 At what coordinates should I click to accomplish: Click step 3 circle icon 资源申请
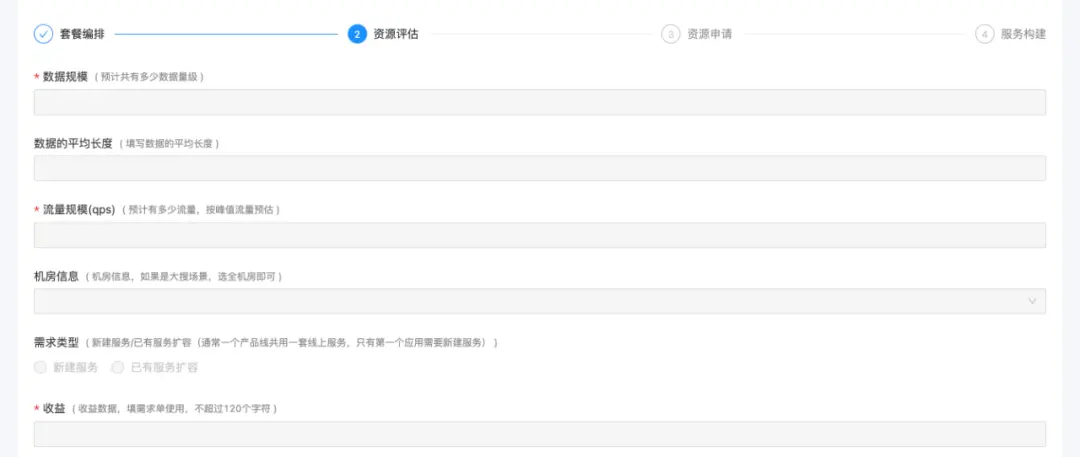point(670,34)
